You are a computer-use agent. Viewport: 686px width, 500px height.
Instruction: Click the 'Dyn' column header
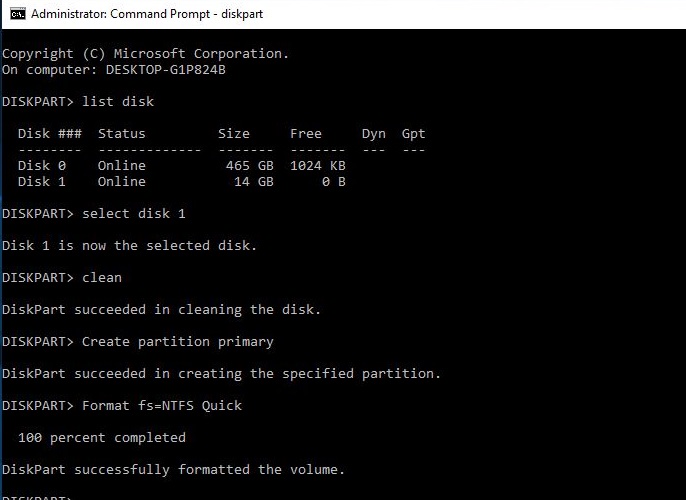pos(374,134)
